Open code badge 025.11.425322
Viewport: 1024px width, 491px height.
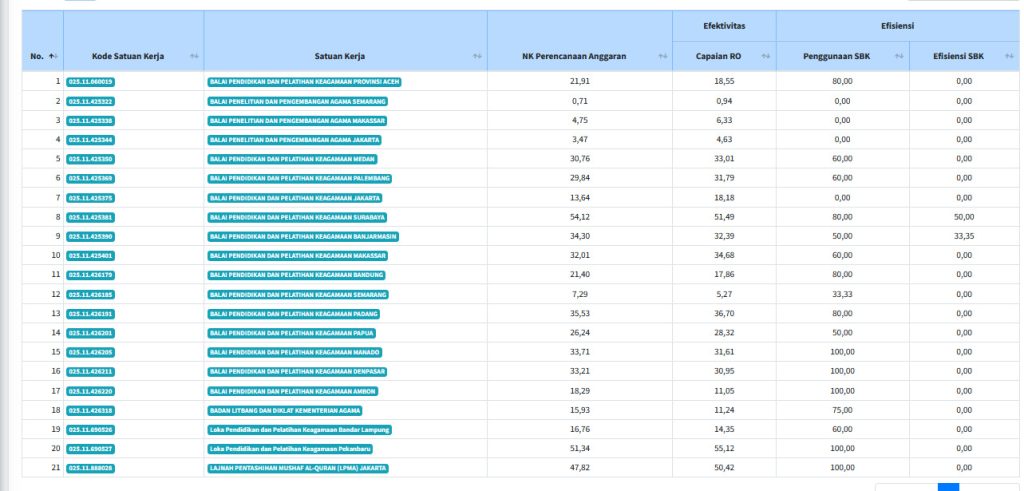(91, 101)
